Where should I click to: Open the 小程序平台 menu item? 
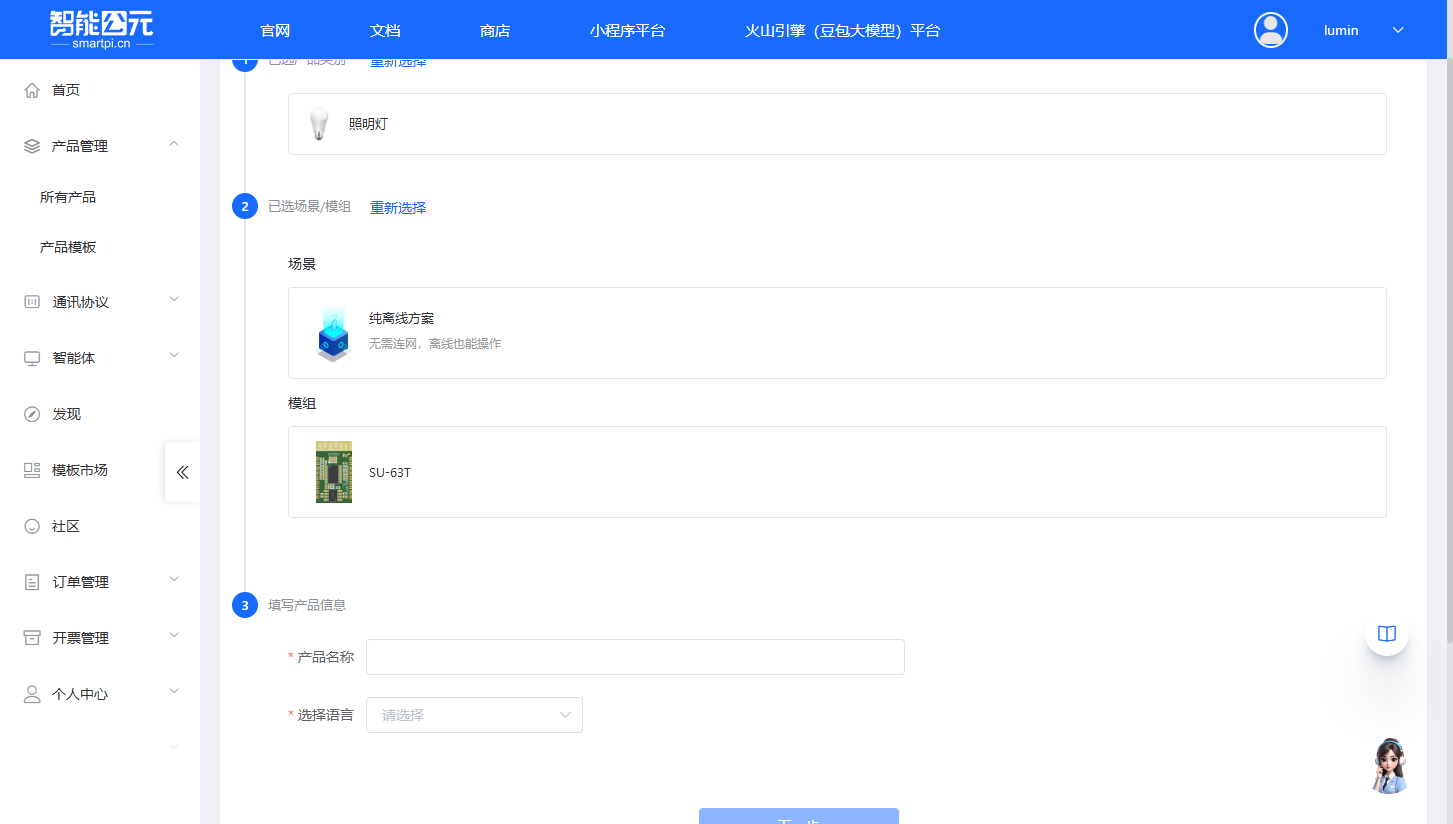coord(628,30)
